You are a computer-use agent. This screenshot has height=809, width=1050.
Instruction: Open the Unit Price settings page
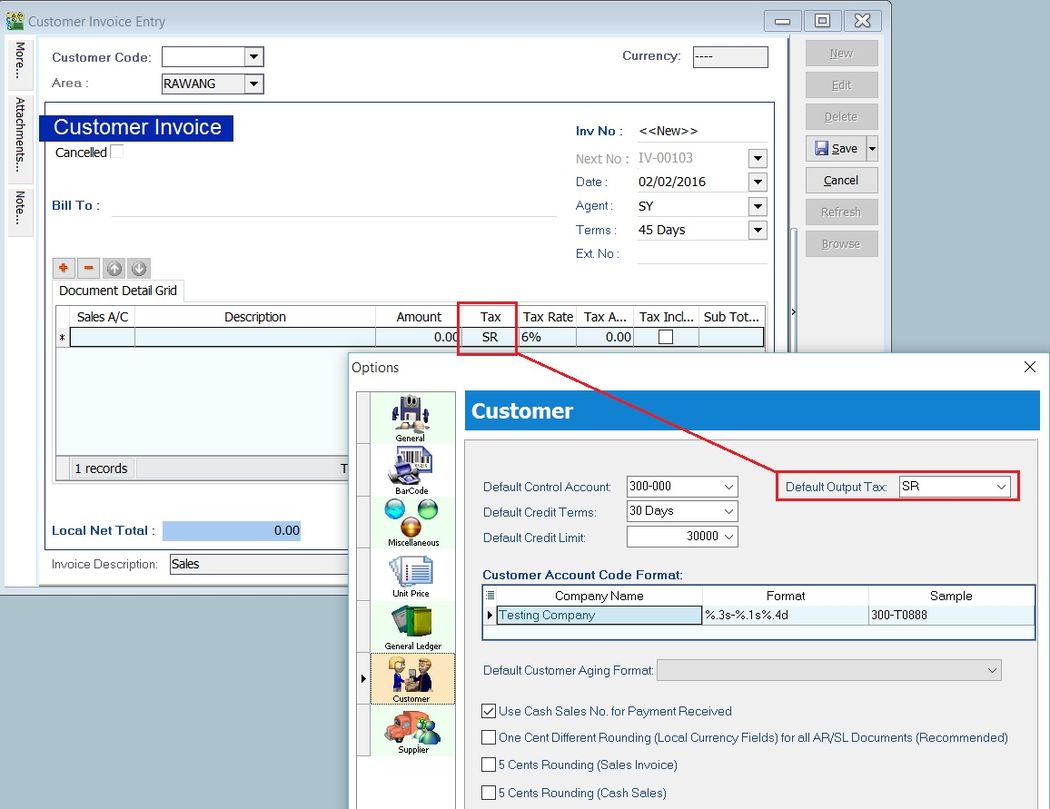click(413, 575)
